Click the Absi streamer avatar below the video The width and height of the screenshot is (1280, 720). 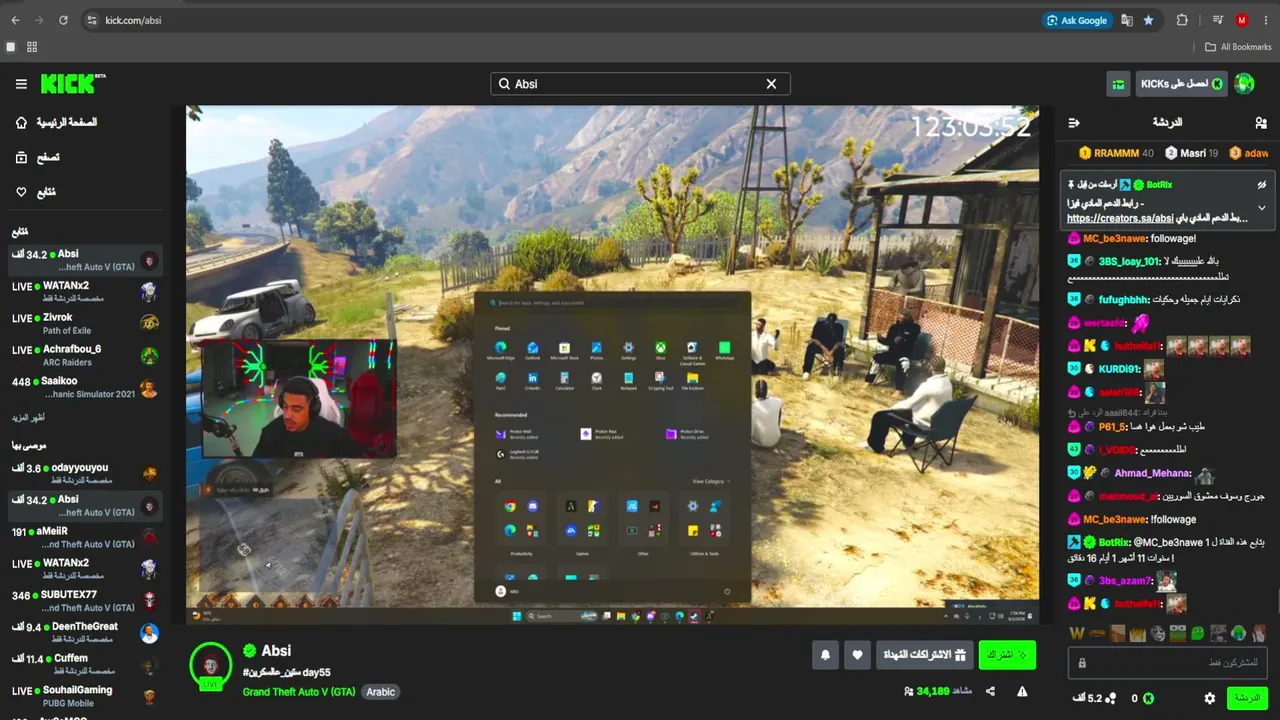(x=211, y=665)
